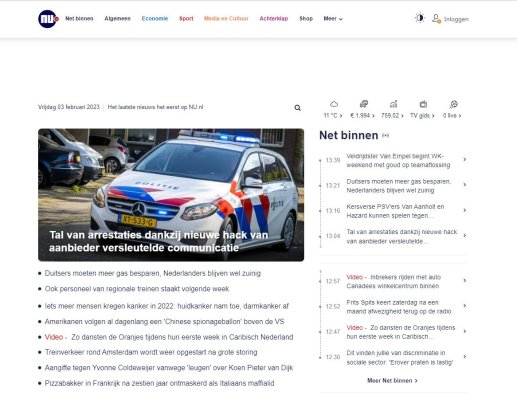Open the Shop link in navigation

click(x=306, y=19)
